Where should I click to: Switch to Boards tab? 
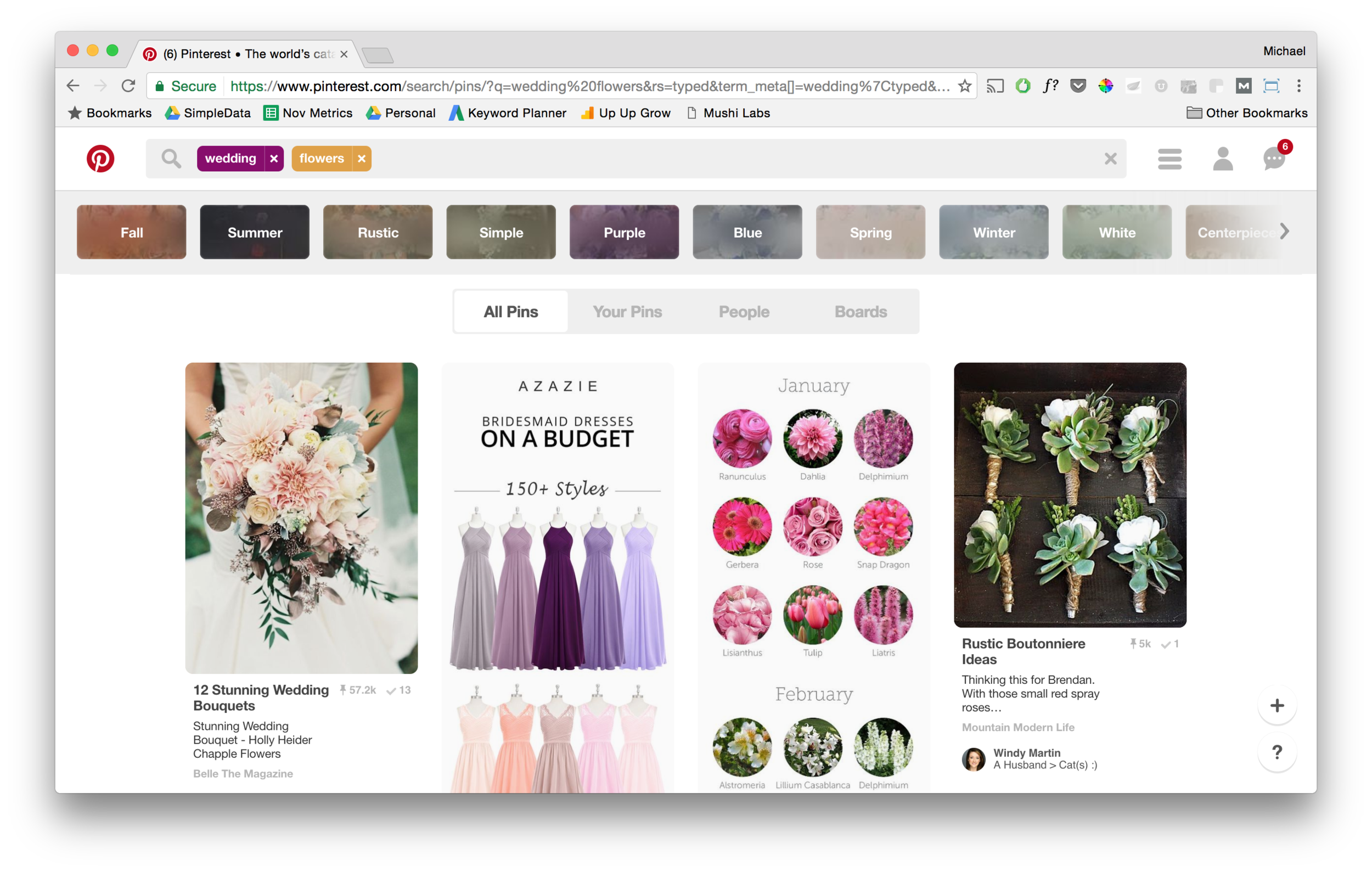[x=861, y=312]
